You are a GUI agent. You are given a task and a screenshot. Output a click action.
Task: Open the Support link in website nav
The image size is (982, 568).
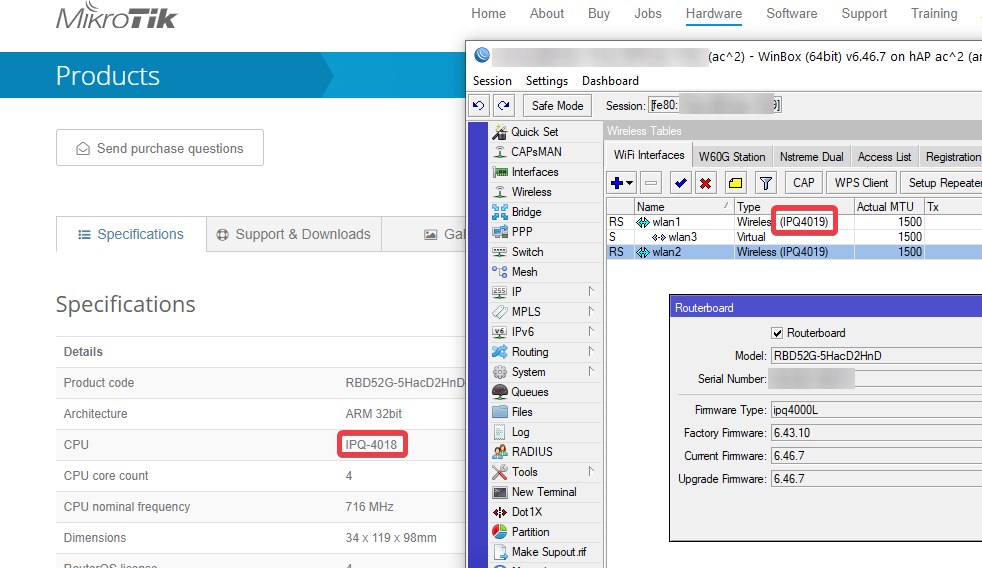[x=864, y=14]
